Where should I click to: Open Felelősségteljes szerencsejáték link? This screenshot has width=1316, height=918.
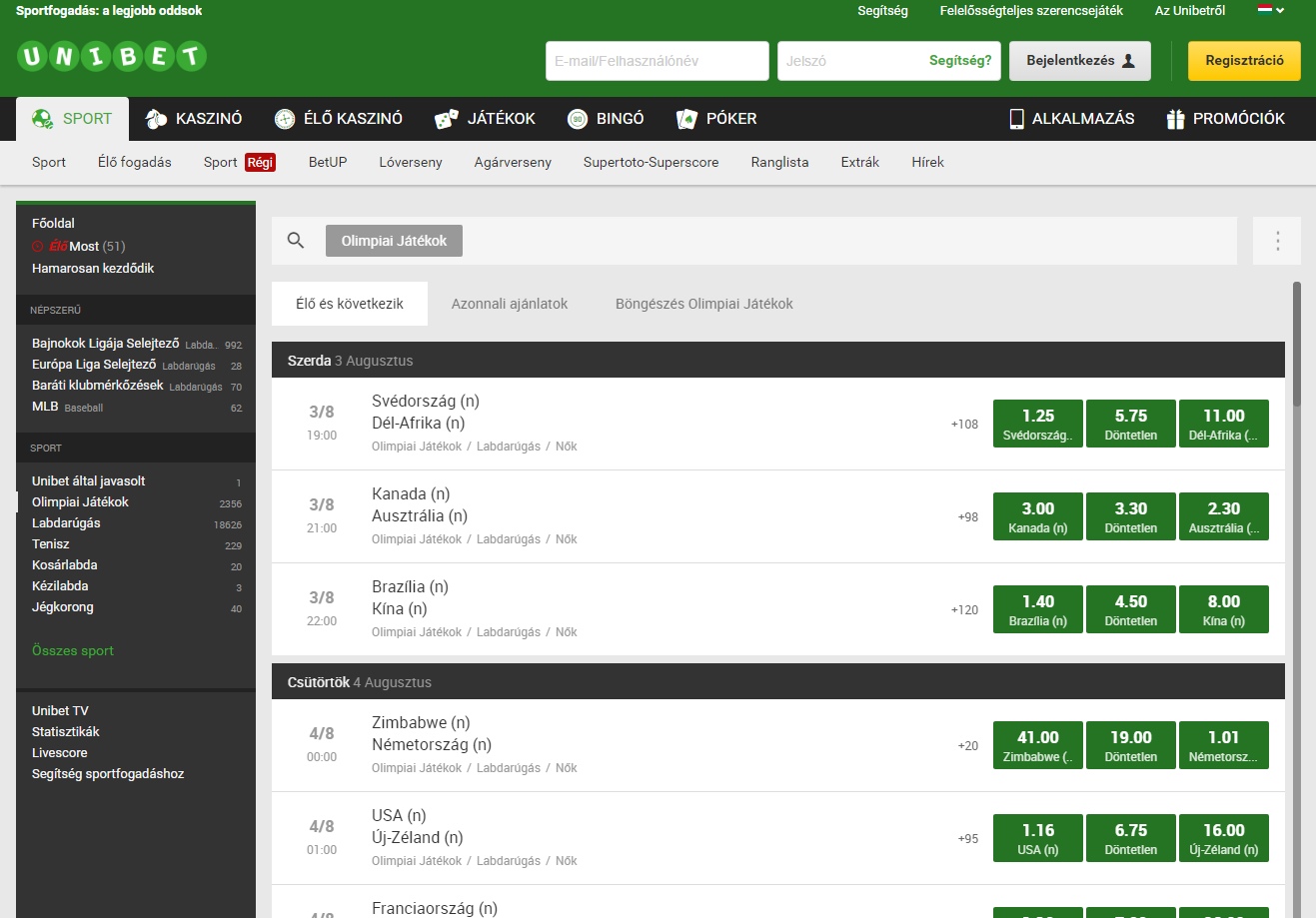click(1031, 11)
